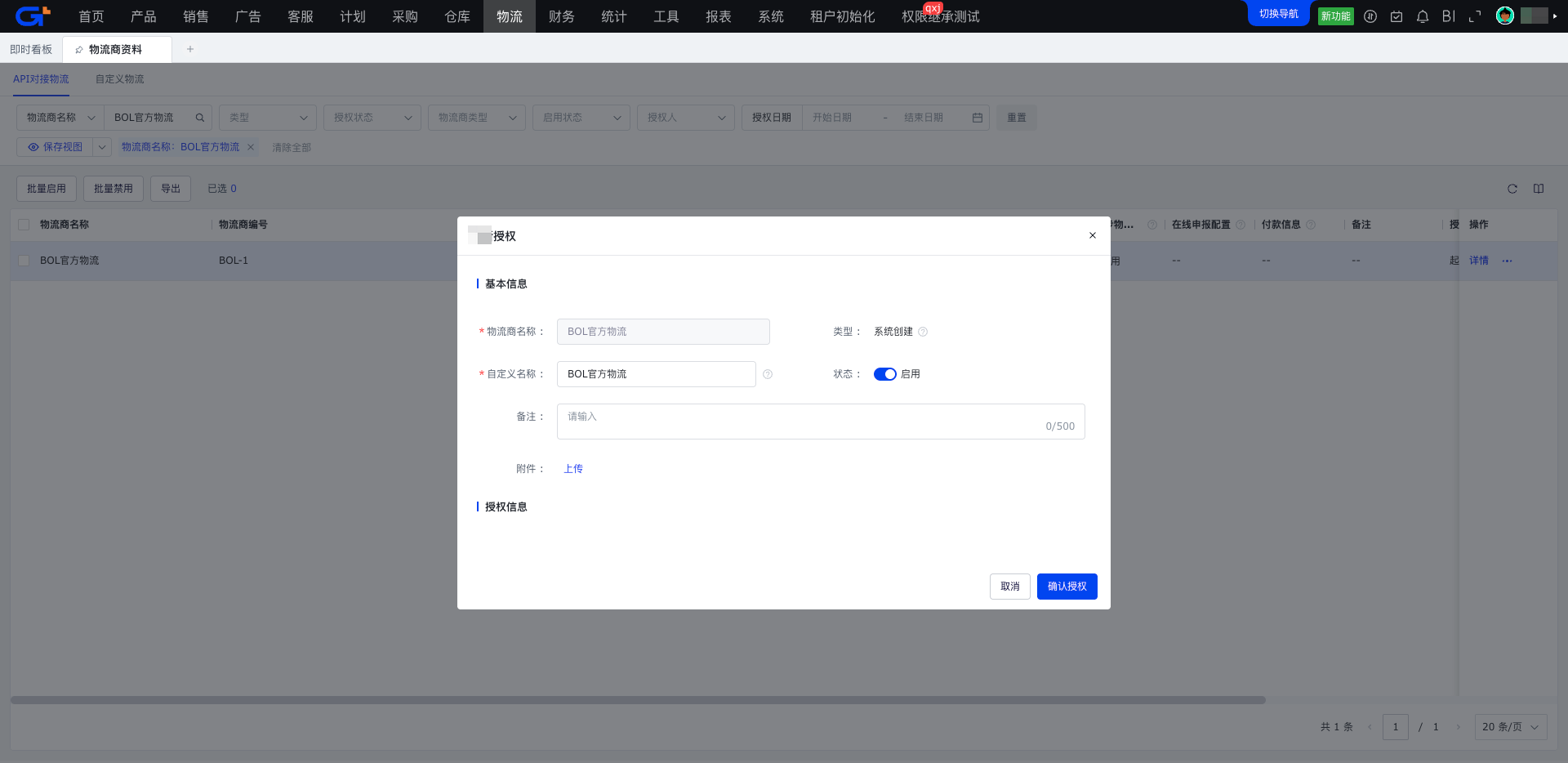Click the notification bell icon
This screenshot has width=1568, height=763.
pyautogui.click(x=1423, y=16)
